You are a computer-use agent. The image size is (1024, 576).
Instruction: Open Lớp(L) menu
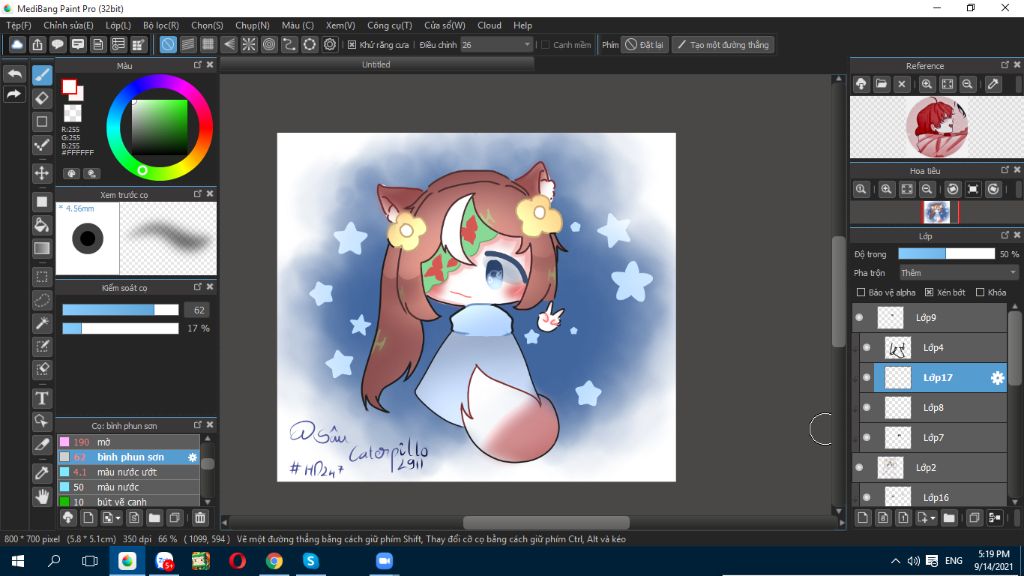[118, 25]
